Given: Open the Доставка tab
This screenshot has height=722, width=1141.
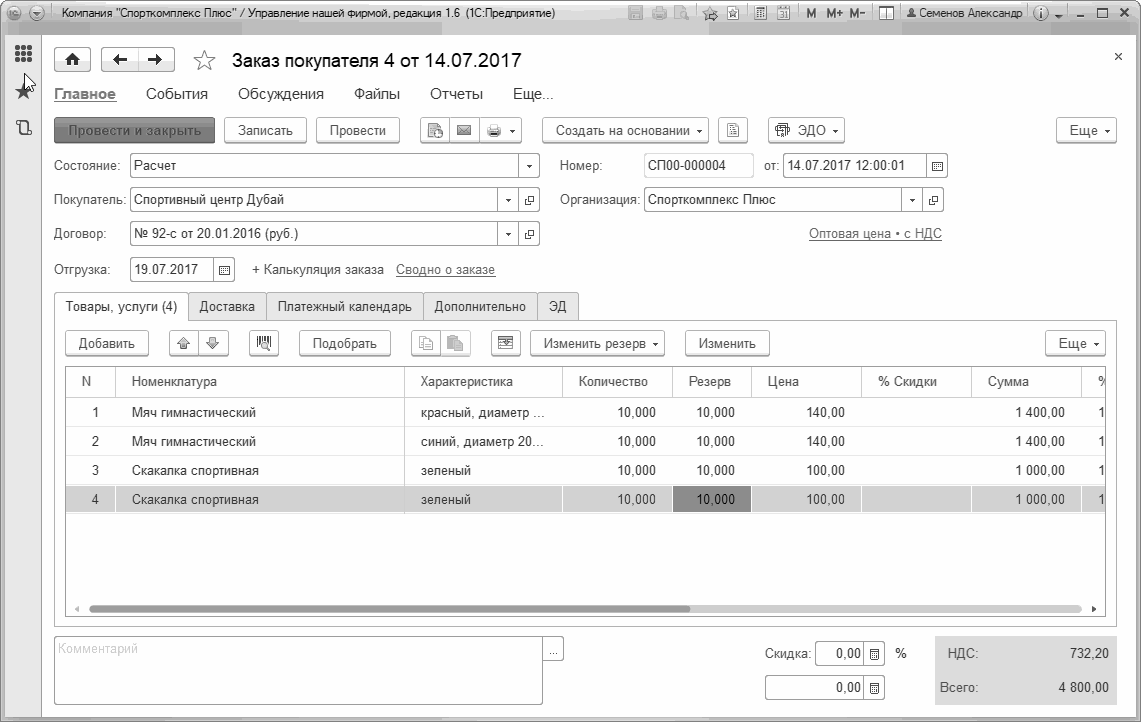Looking at the screenshot, I should coord(227,306).
